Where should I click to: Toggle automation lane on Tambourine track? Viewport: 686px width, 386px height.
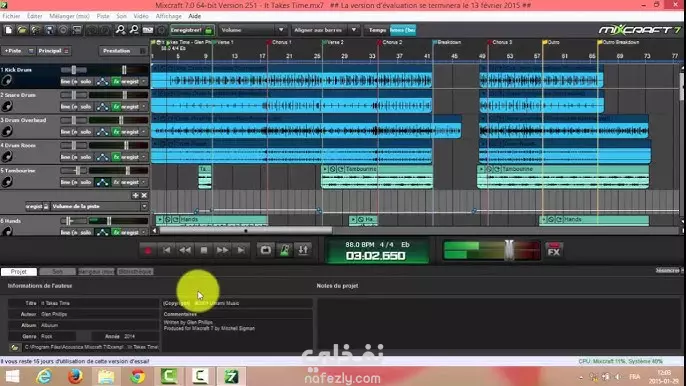102,182
